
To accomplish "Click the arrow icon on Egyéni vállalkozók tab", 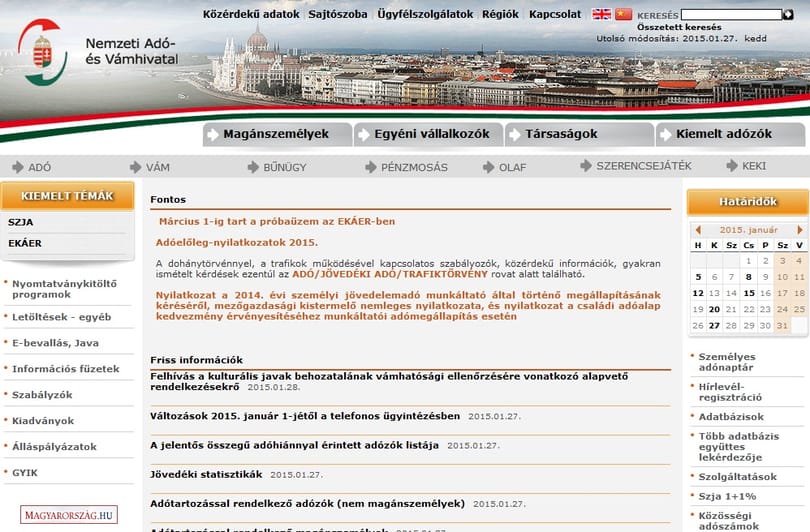I will (x=364, y=135).
